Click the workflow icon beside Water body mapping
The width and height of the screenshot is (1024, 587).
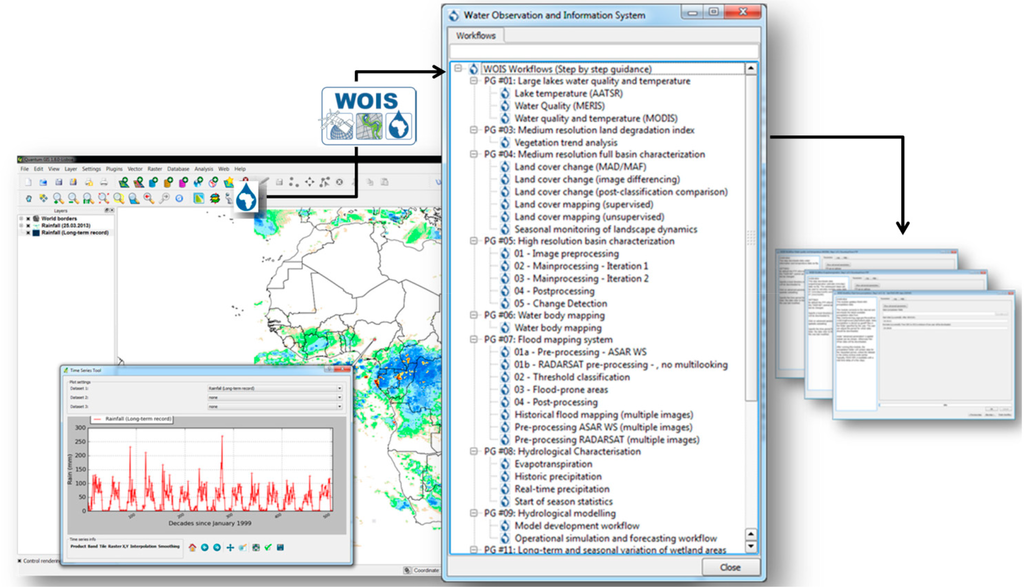(505, 328)
